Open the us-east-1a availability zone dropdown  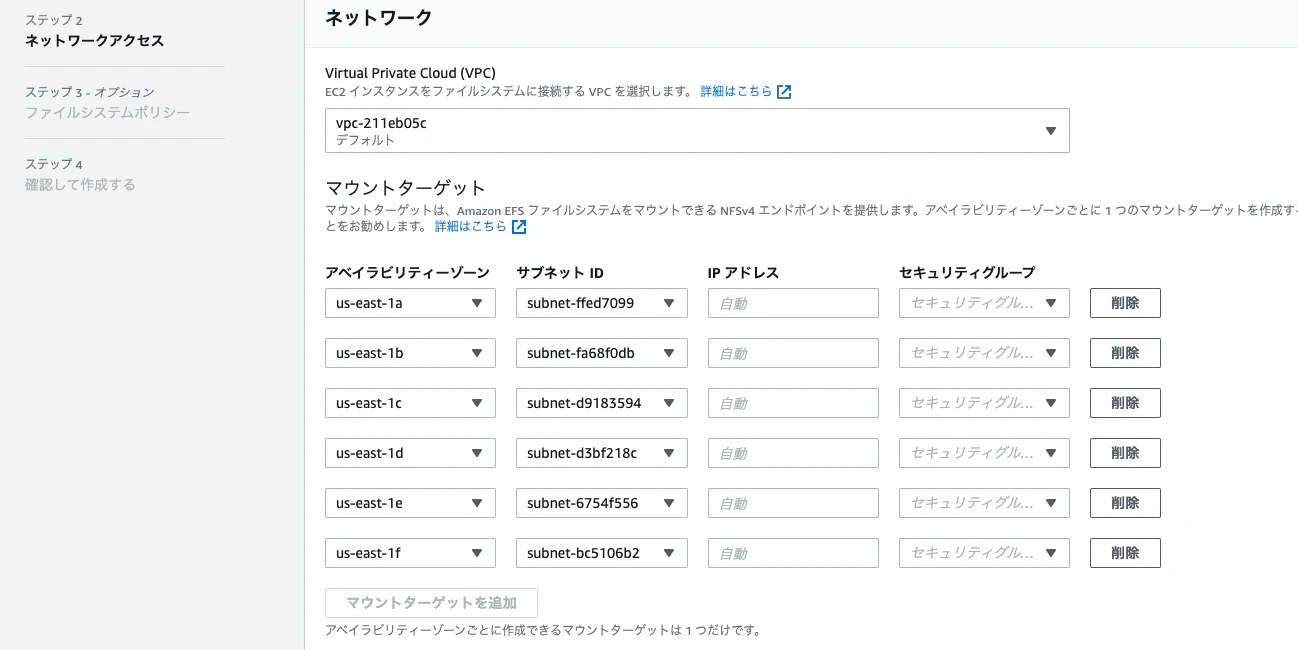[x=410, y=303]
